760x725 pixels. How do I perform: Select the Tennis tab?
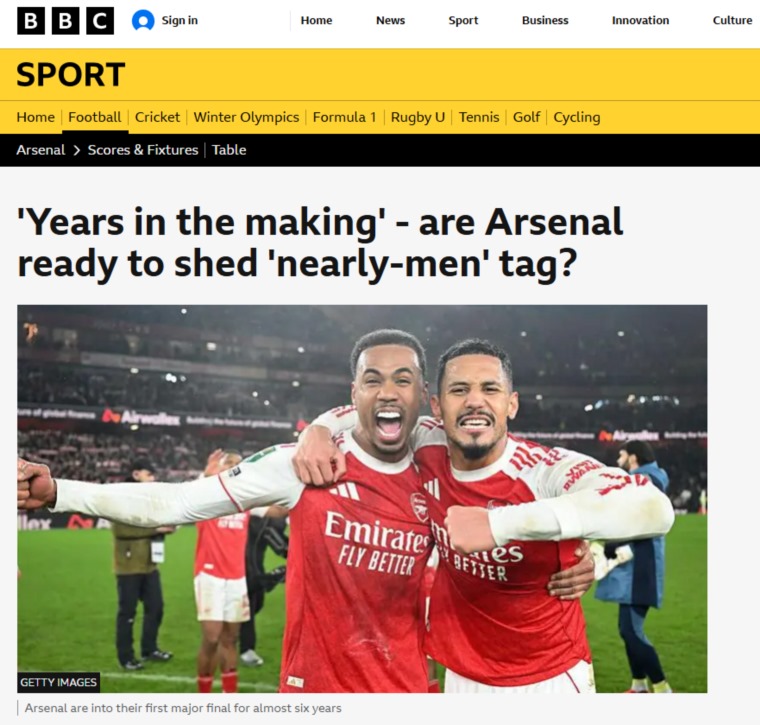tap(479, 117)
